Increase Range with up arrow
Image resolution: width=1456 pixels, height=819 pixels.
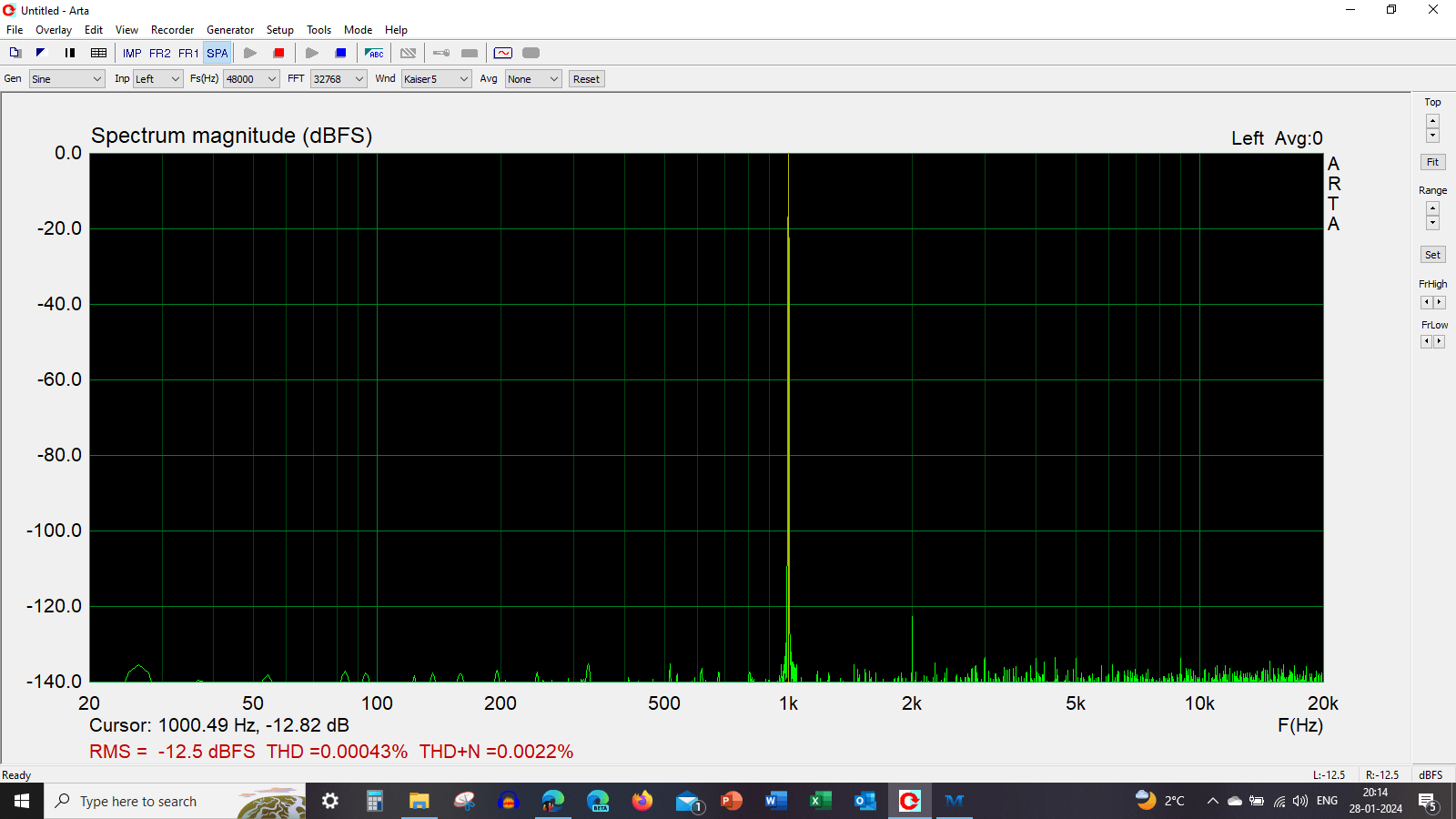(1432, 208)
